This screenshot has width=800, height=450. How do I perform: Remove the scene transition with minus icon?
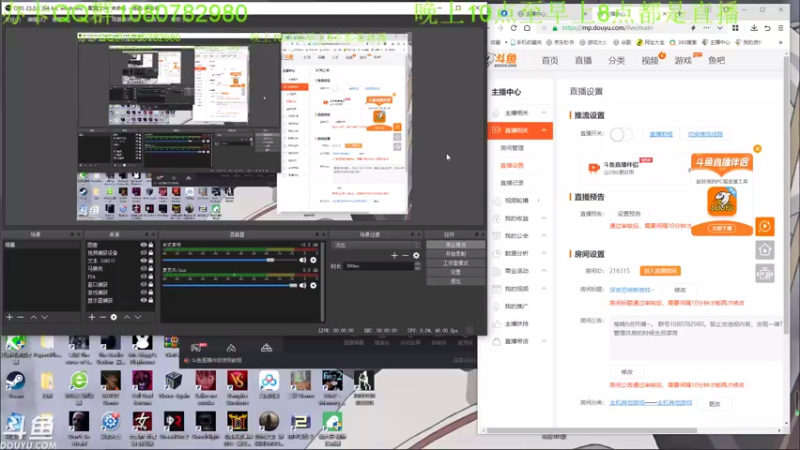click(405, 255)
